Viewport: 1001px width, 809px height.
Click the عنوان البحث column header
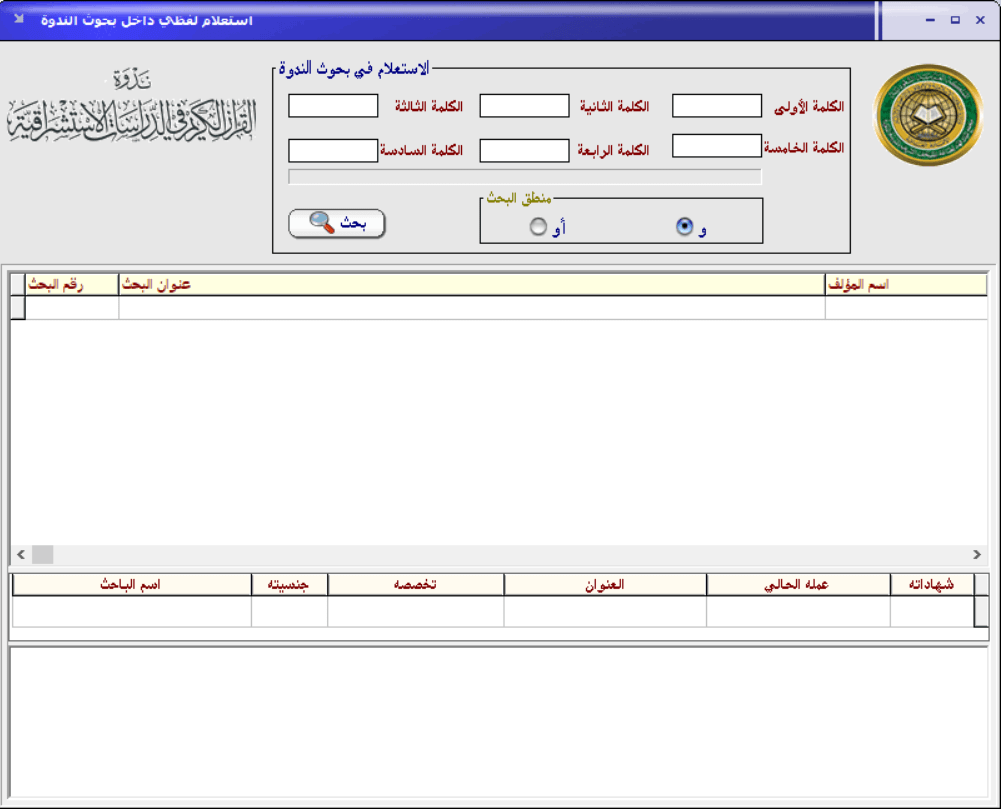point(472,285)
